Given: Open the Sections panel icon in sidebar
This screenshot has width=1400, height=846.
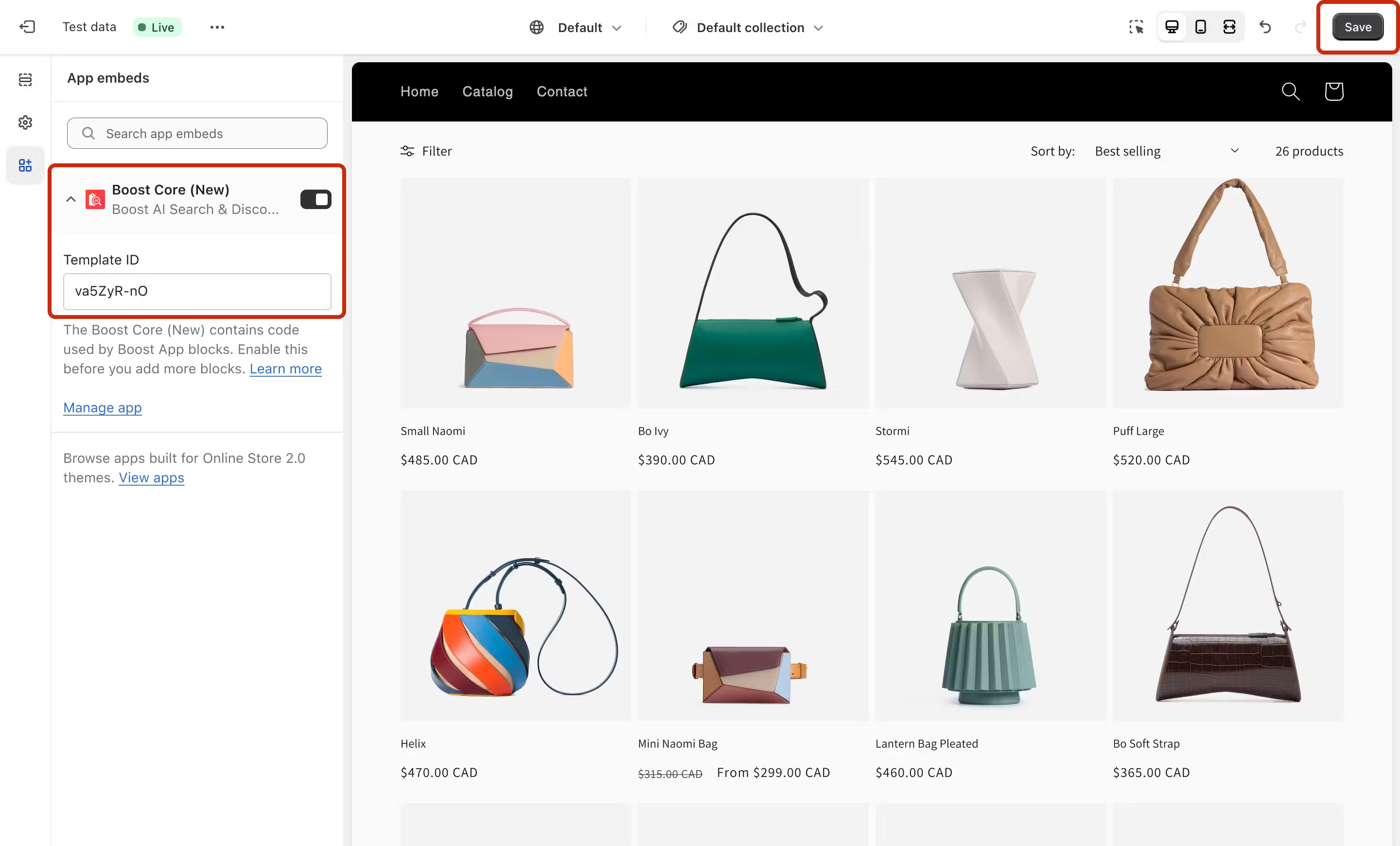Looking at the screenshot, I should click(x=25, y=80).
